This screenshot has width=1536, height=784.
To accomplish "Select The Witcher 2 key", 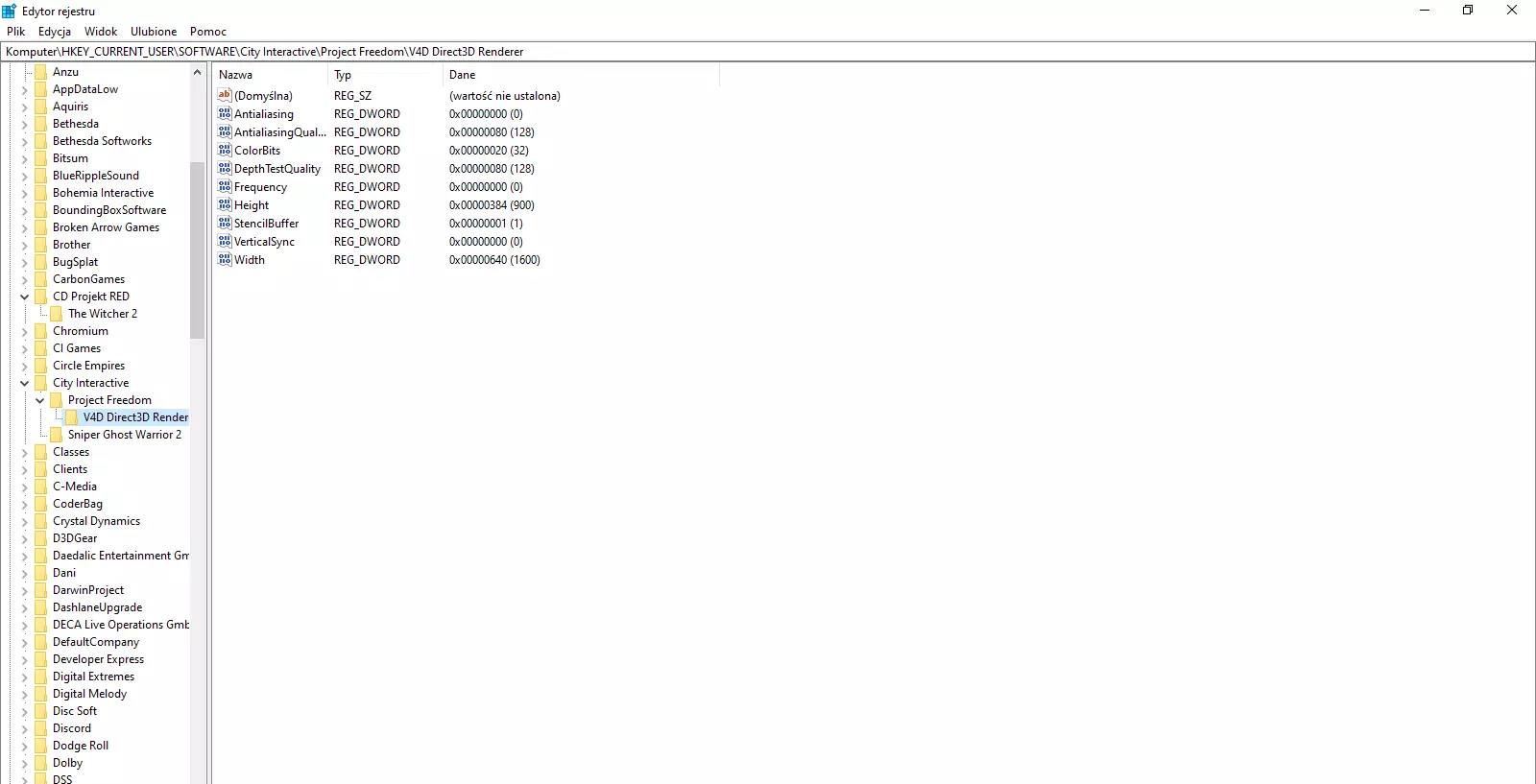I will tap(103, 314).
